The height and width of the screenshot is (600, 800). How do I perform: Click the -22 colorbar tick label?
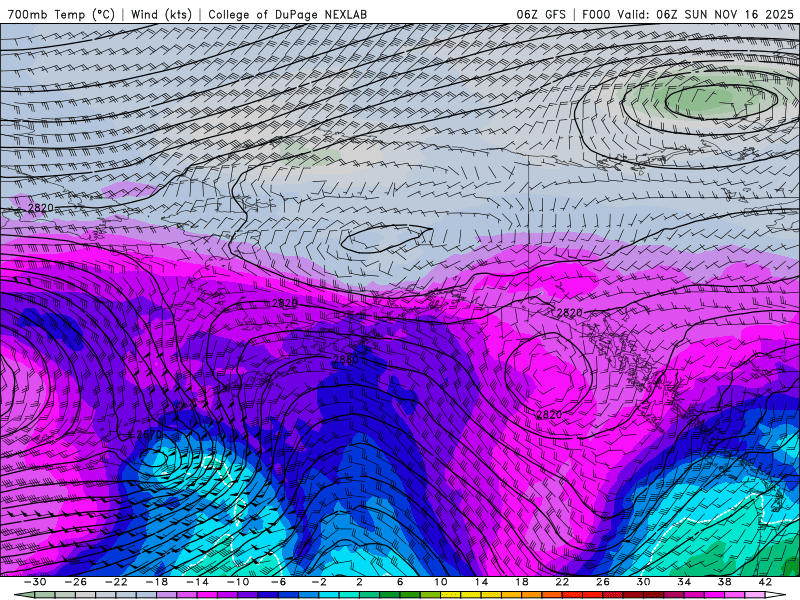116,582
